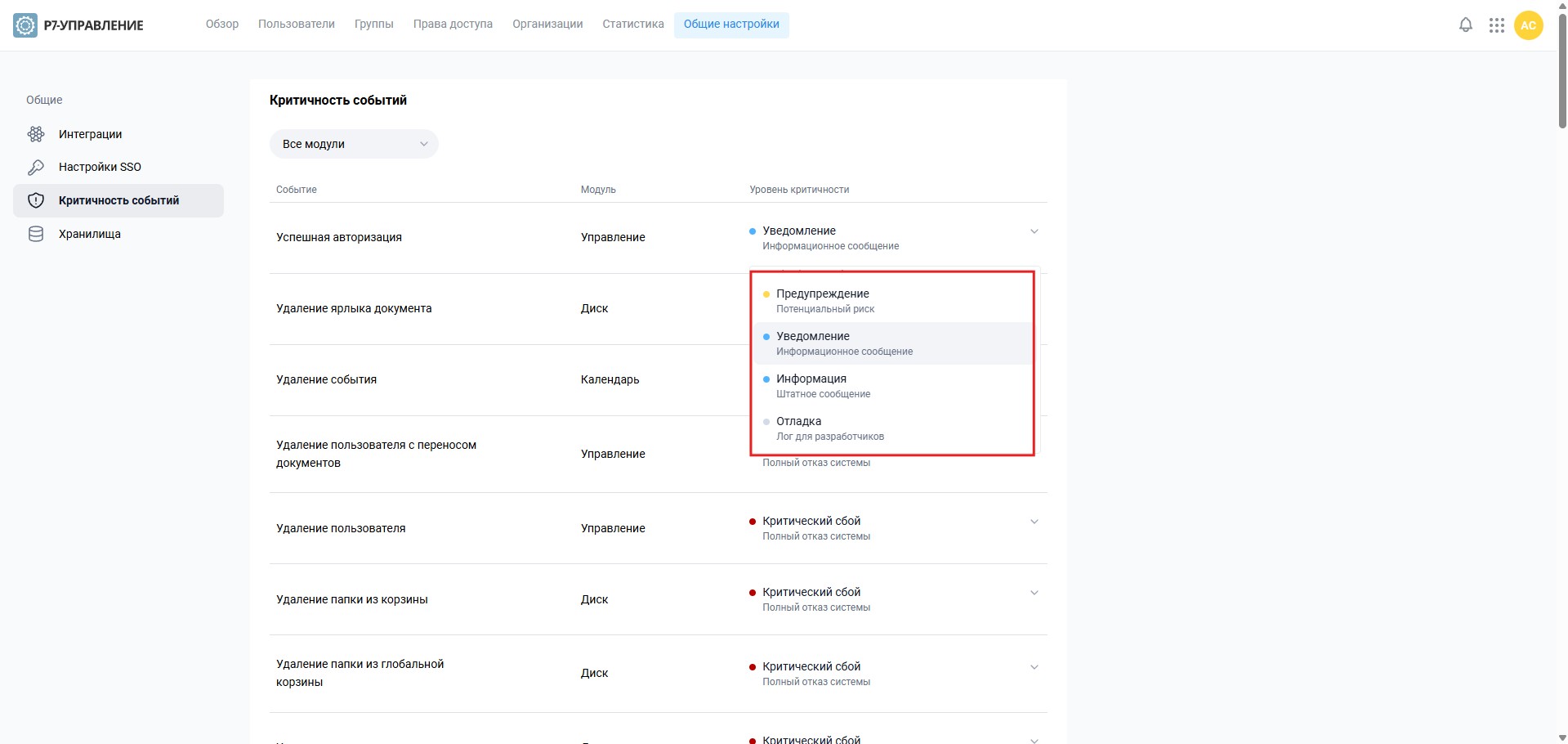The image size is (1568, 744).
Task: Expand criticality dropdown for Удаление папки из глобальной корзины
Action: coord(1034,667)
